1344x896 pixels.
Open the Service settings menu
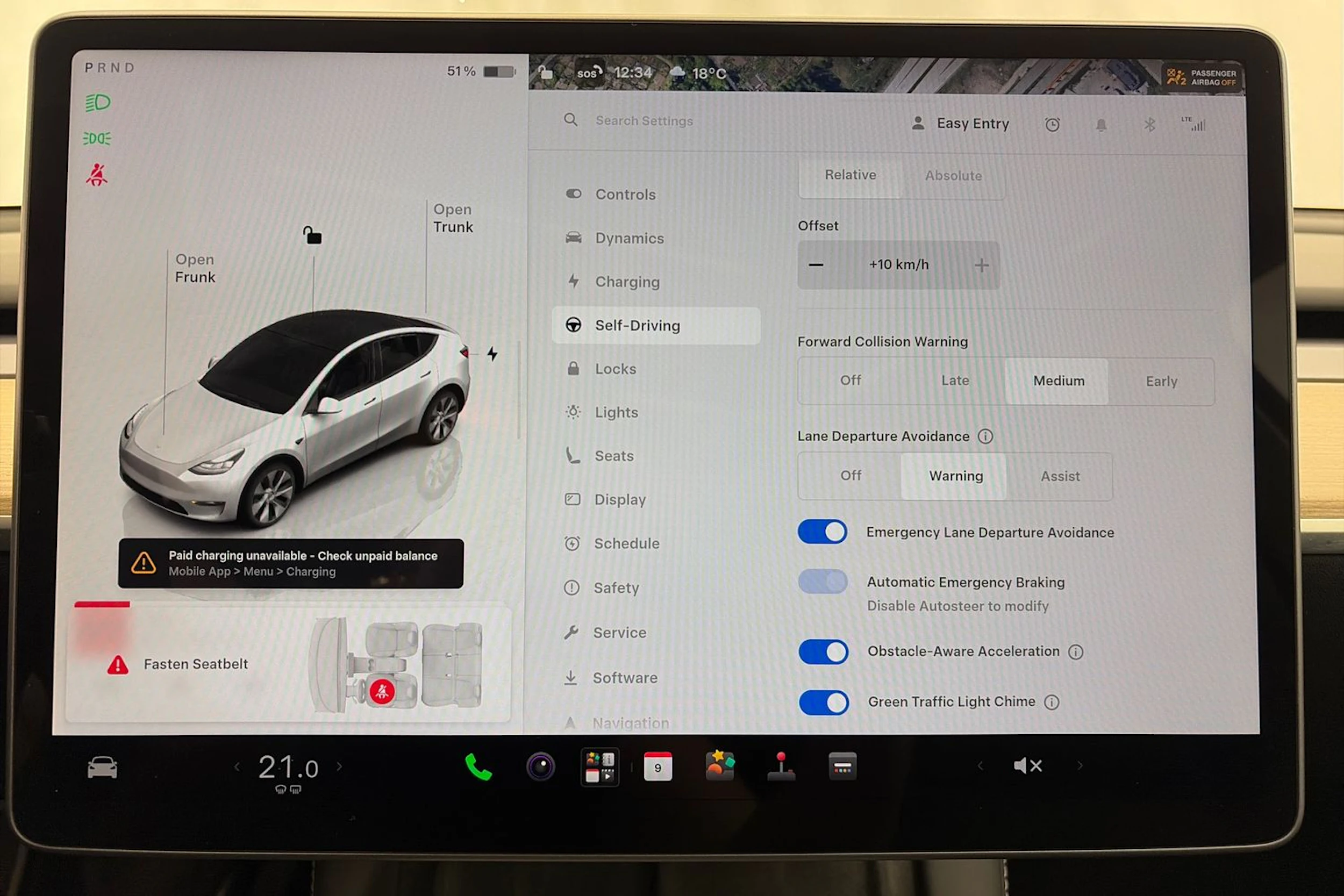pos(656,633)
